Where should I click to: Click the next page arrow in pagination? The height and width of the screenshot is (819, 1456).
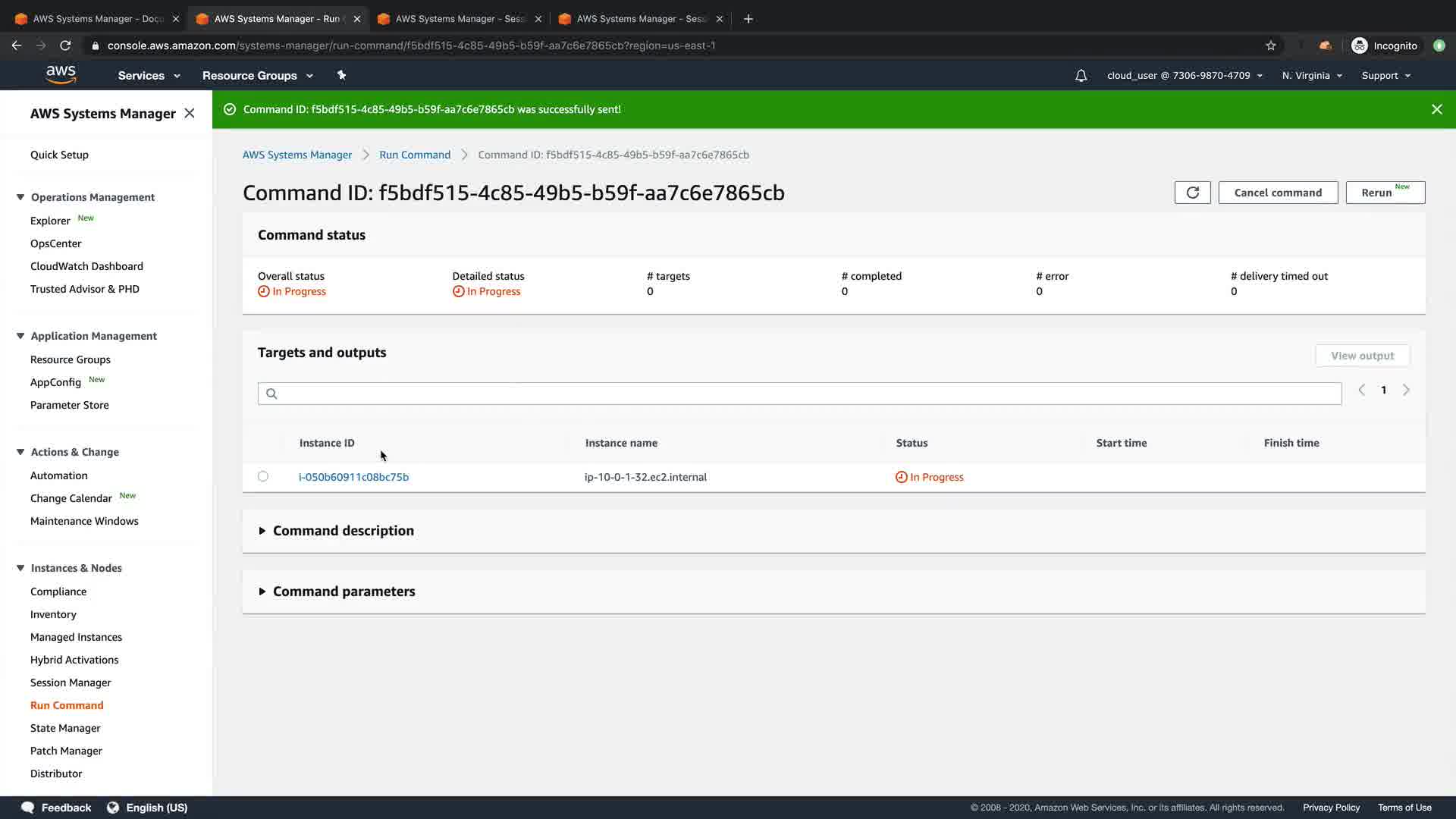1406,390
